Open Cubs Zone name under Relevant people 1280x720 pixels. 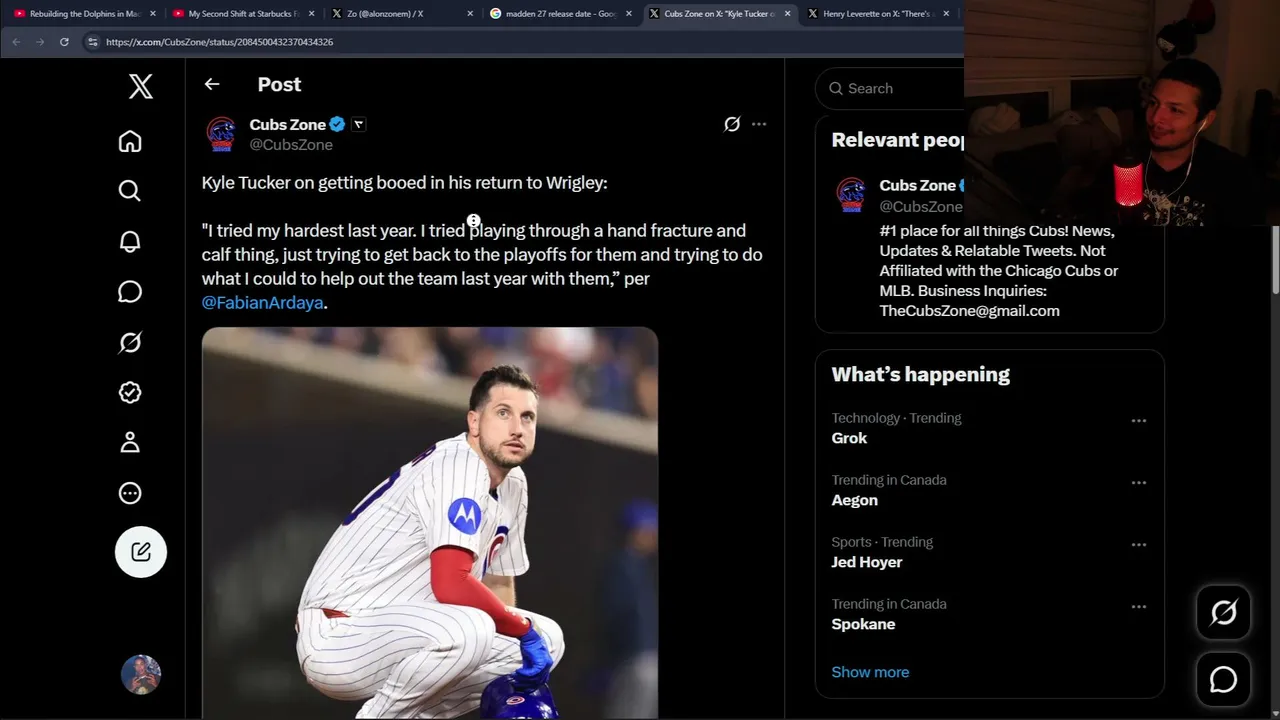pos(918,185)
